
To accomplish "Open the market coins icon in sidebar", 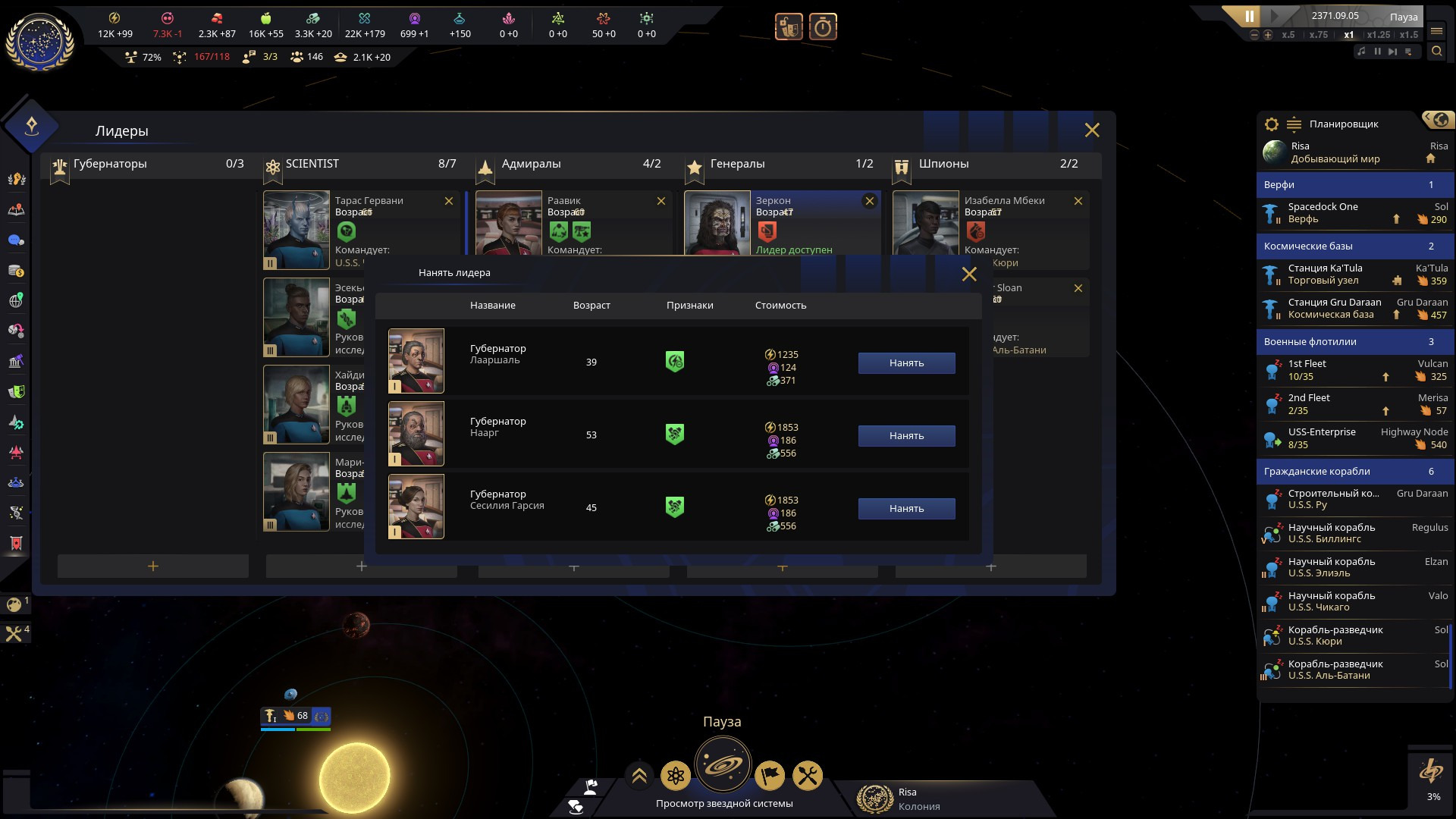I will click(16, 271).
